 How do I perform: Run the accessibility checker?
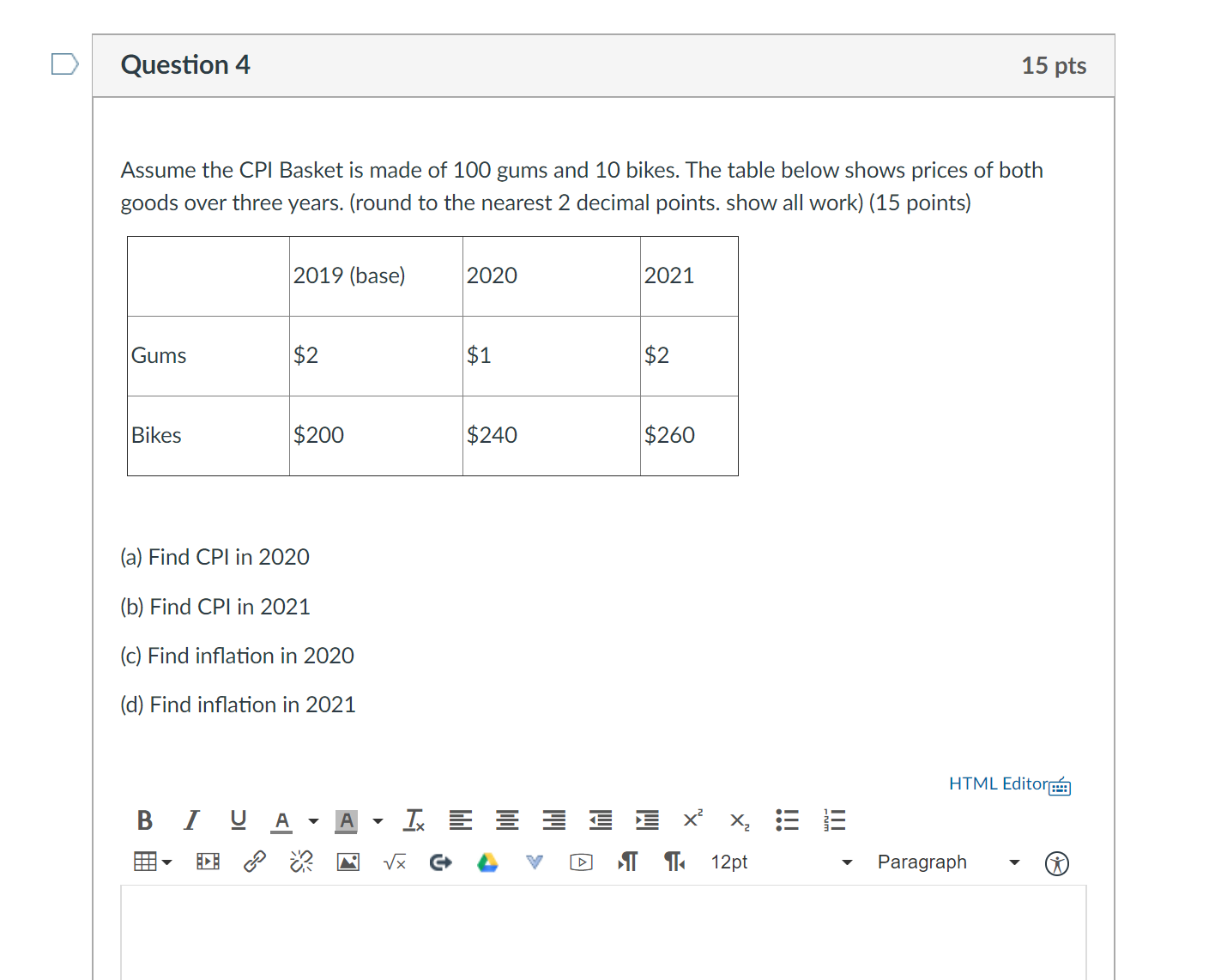(x=1057, y=863)
